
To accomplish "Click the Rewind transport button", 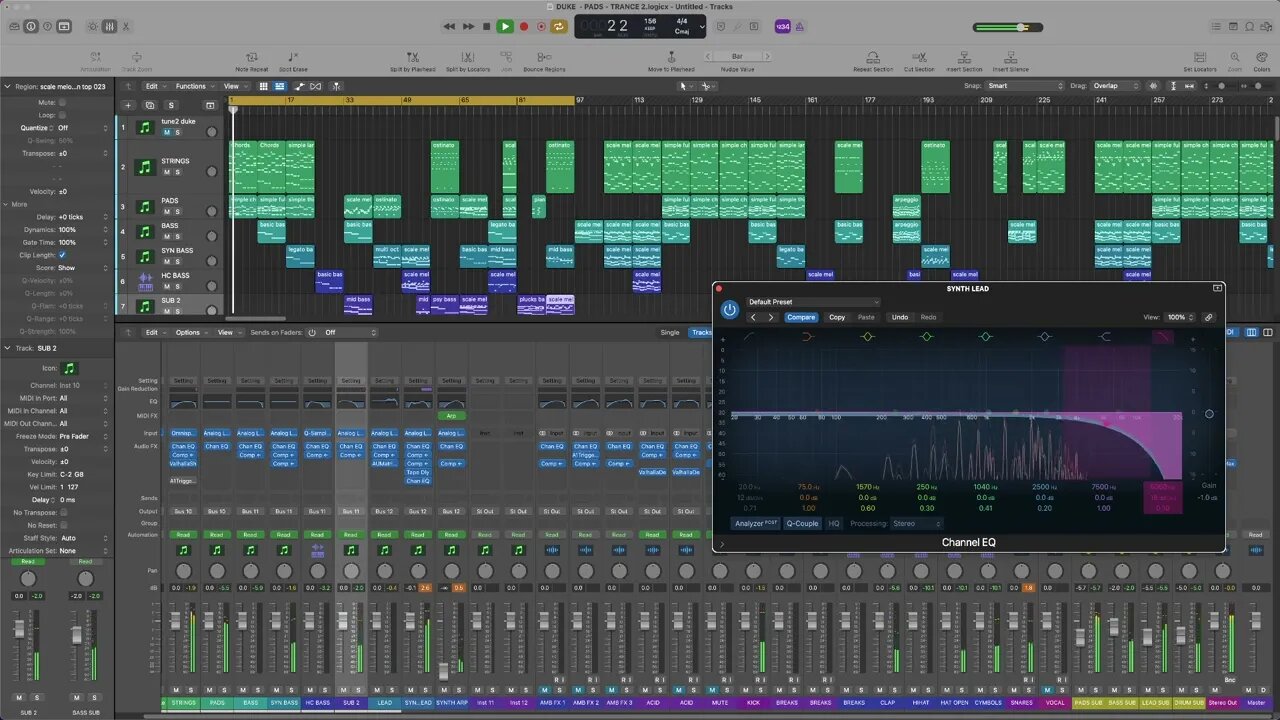I will tap(449, 26).
